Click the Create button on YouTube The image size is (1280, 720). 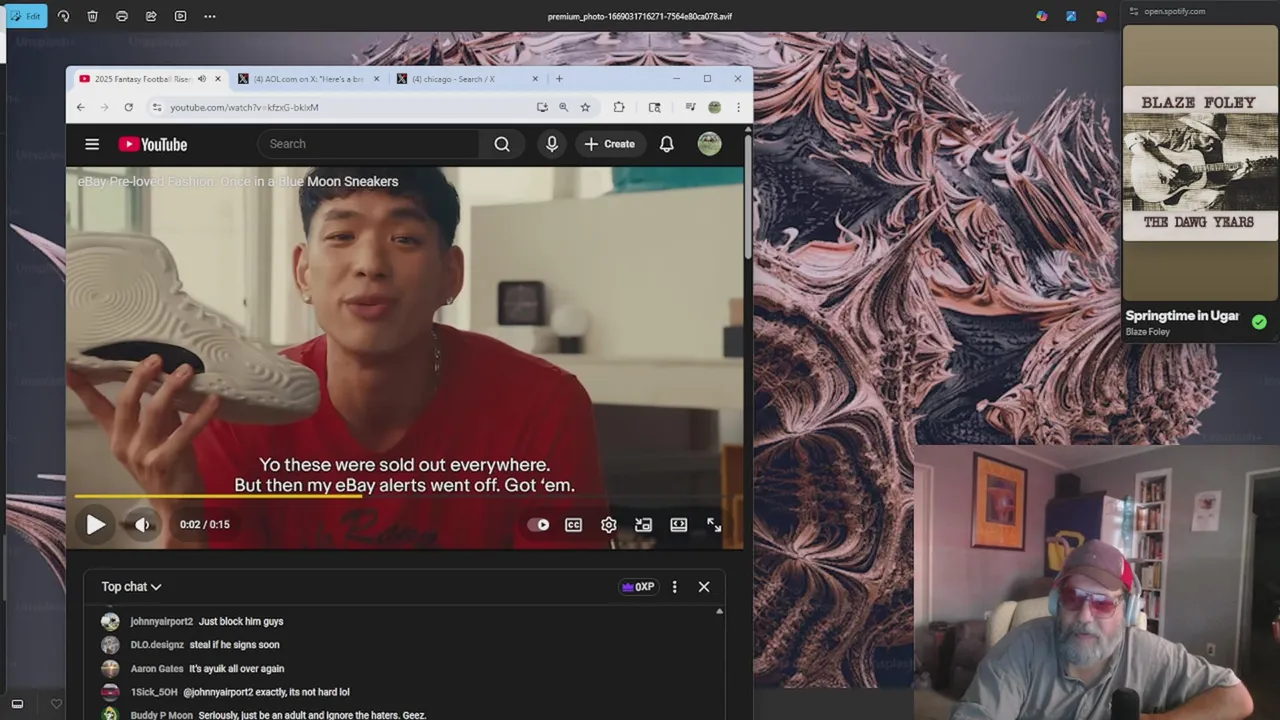pos(610,144)
